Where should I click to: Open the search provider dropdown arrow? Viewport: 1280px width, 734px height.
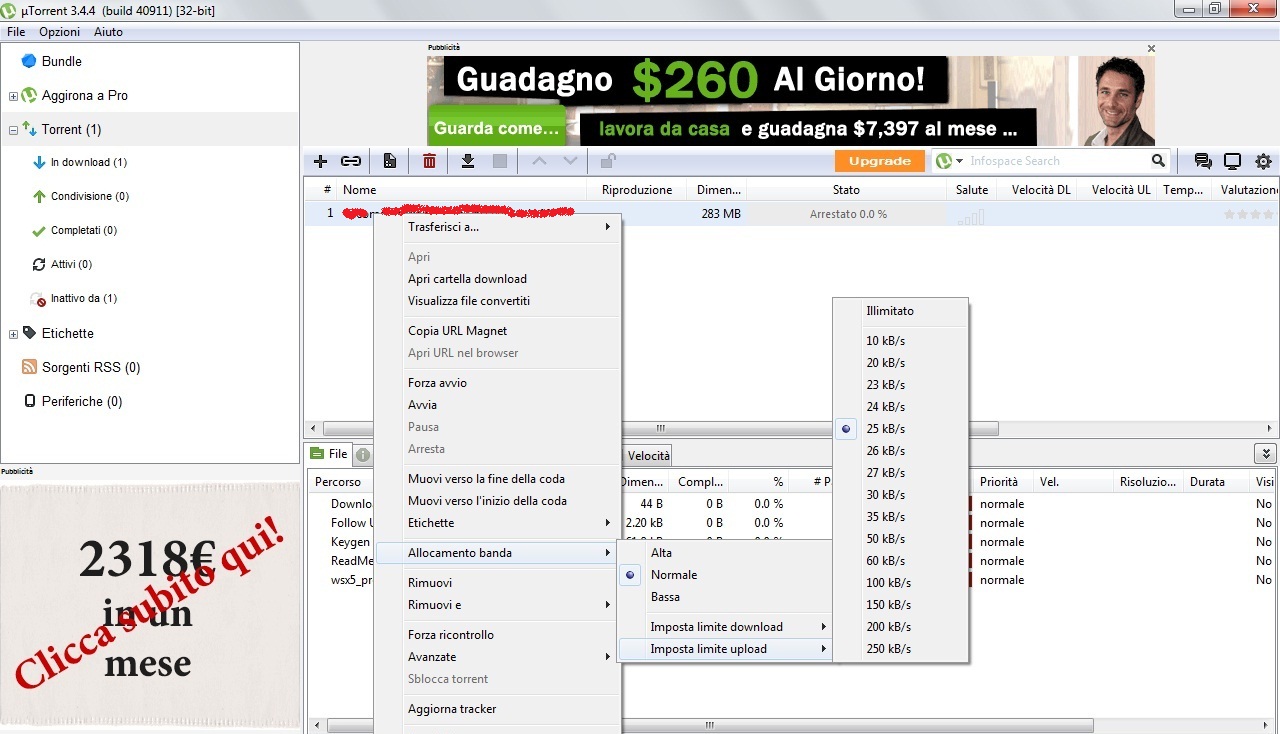[x=959, y=161]
